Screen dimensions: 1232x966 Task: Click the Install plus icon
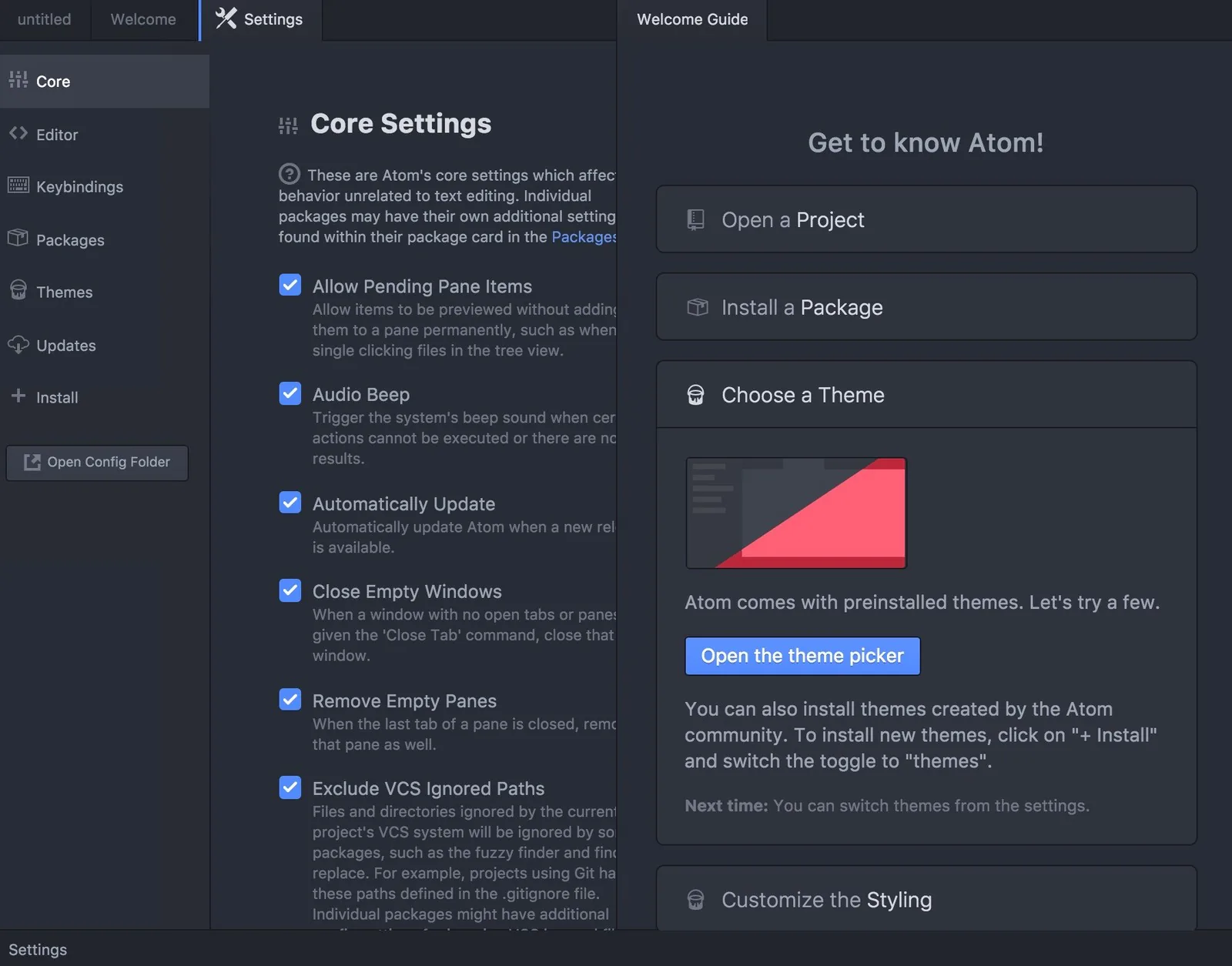point(18,396)
